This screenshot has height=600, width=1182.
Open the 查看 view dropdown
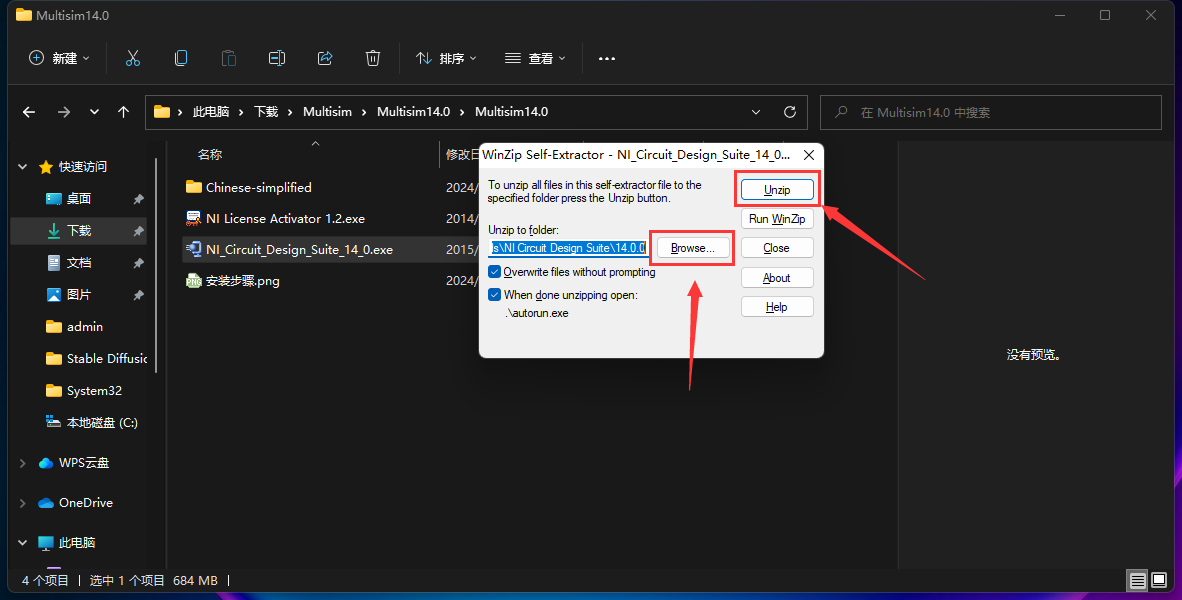535,58
